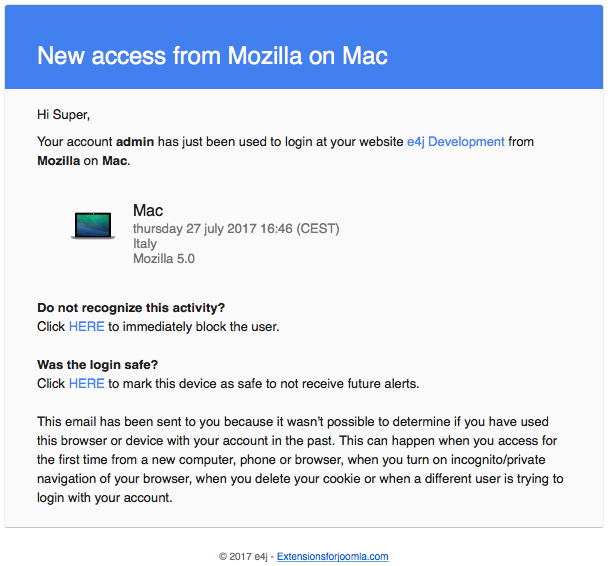Click the 'This email has been sent' paragraph
608x566 pixels.
(300, 460)
